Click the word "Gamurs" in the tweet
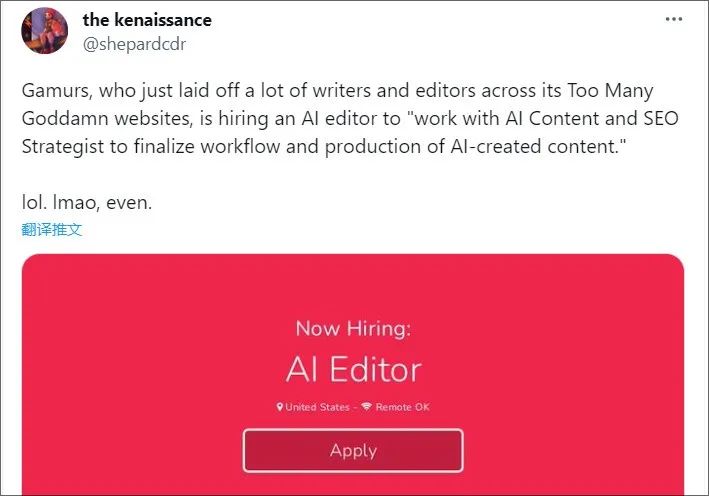709x496 pixels. (x=54, y=91)
